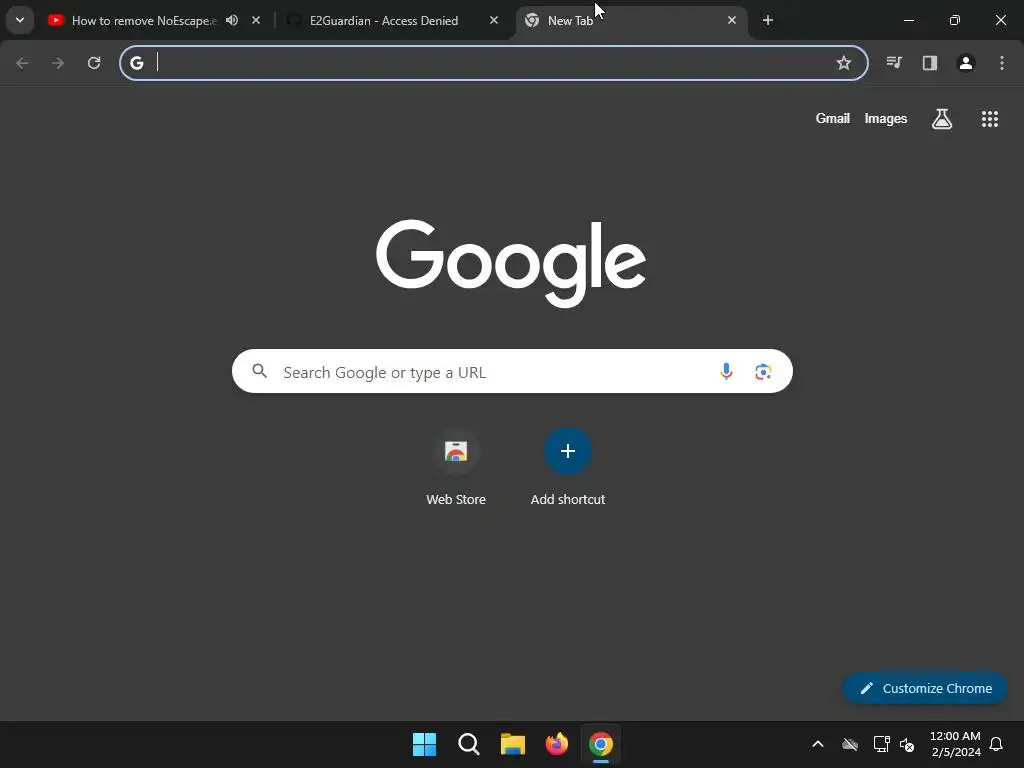
Task: Open Chrome three-dot menu
Action: click(1002, 63)
